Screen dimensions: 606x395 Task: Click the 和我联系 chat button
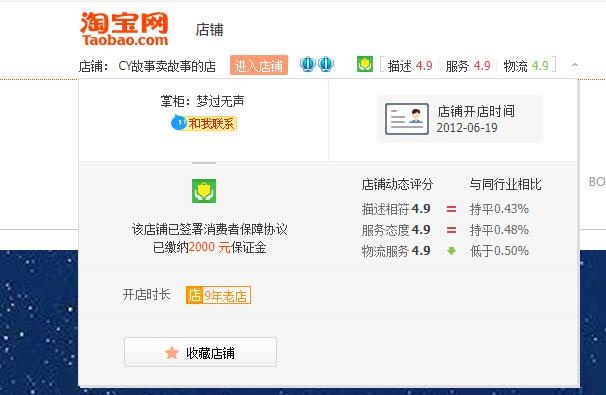pos(204,123)
